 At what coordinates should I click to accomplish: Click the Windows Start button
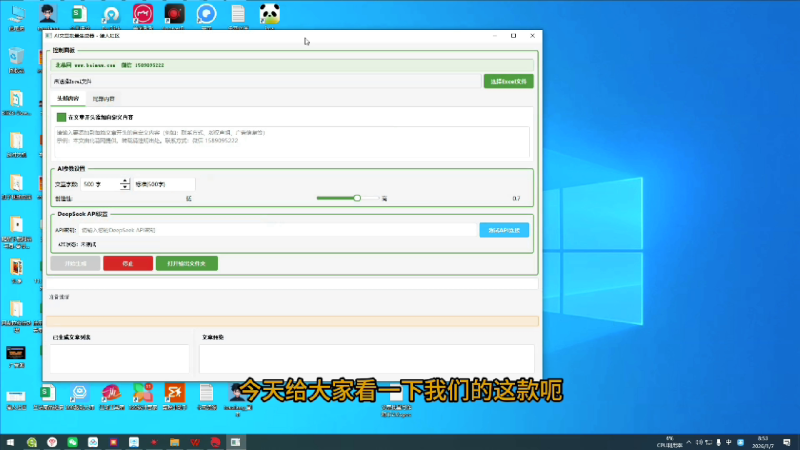[x=10, y=441]
